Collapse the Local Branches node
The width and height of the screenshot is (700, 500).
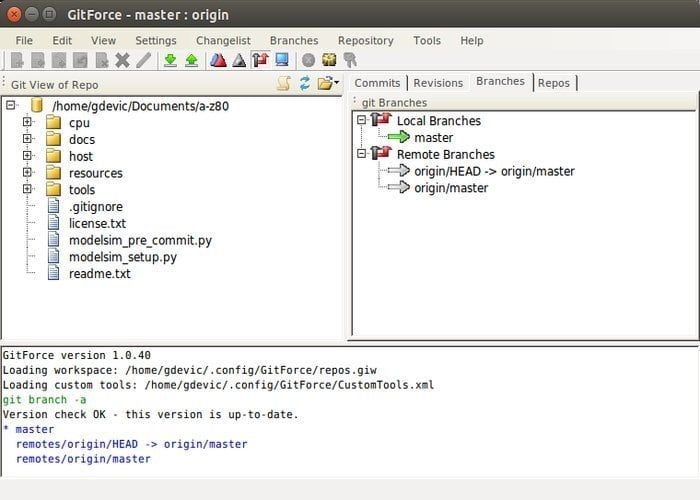[x=362, y=120]
